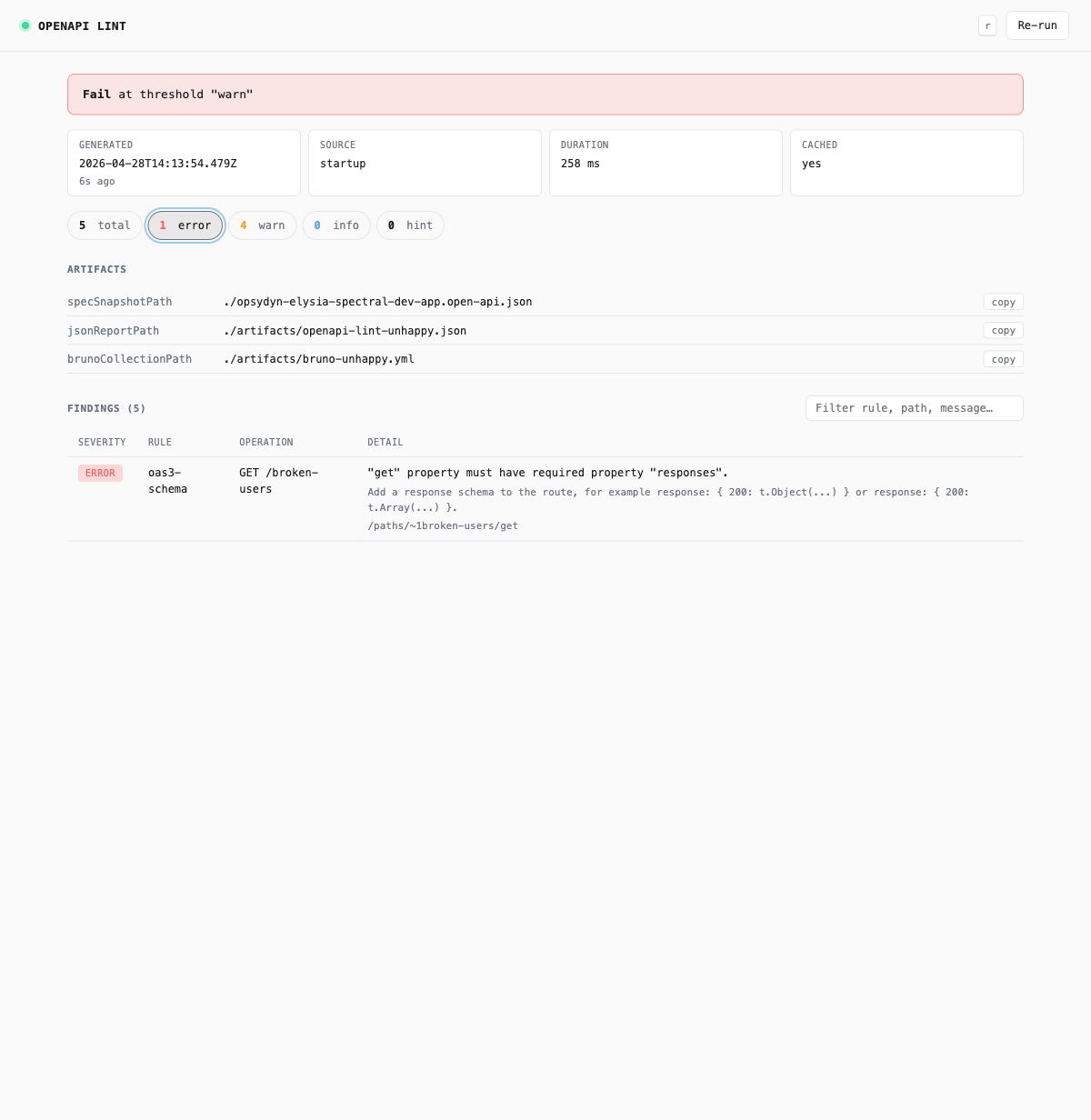
Task: Click the 'get property must have required' message
Action: (x=548, y=473)
